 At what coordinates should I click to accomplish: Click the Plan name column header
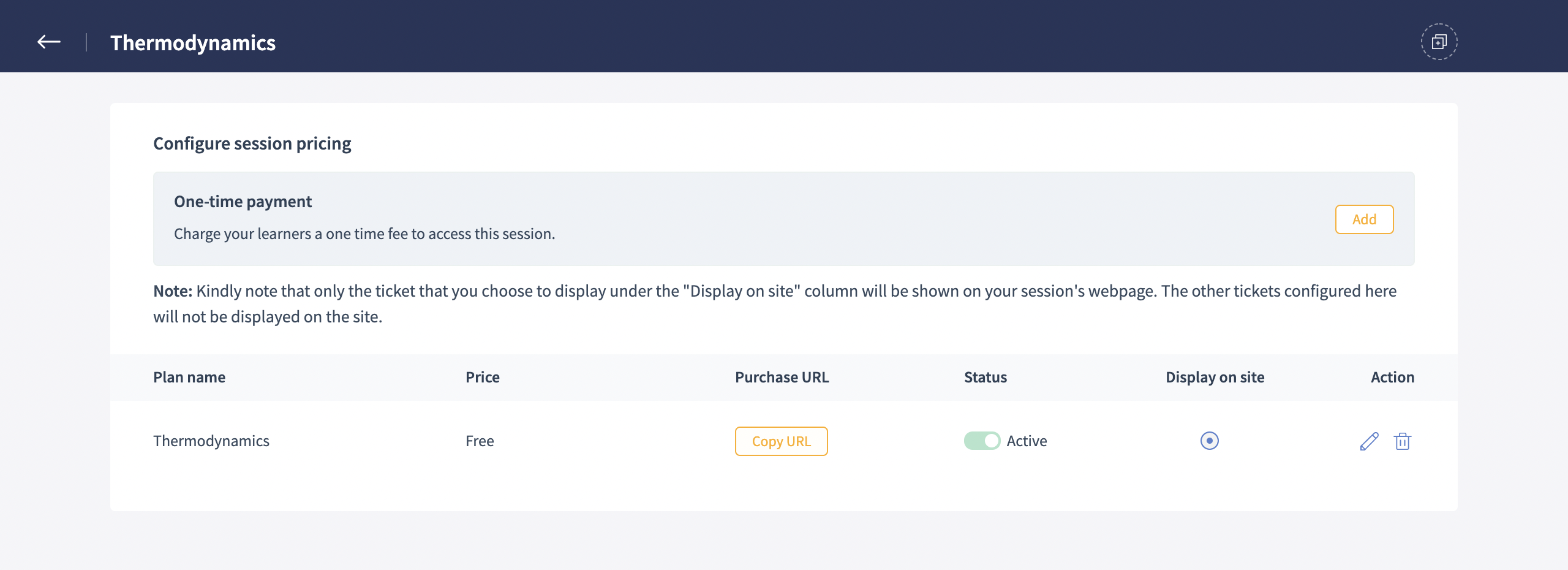pyautogui.click(x=189, y=378)
